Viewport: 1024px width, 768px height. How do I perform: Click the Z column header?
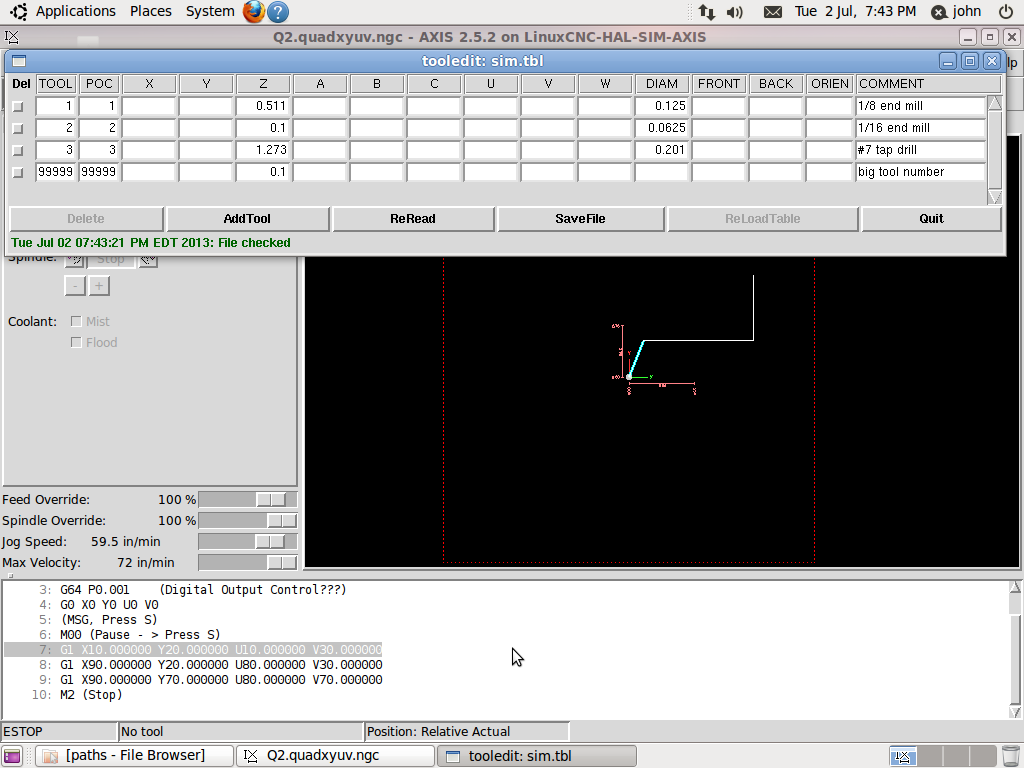[263, 84]
